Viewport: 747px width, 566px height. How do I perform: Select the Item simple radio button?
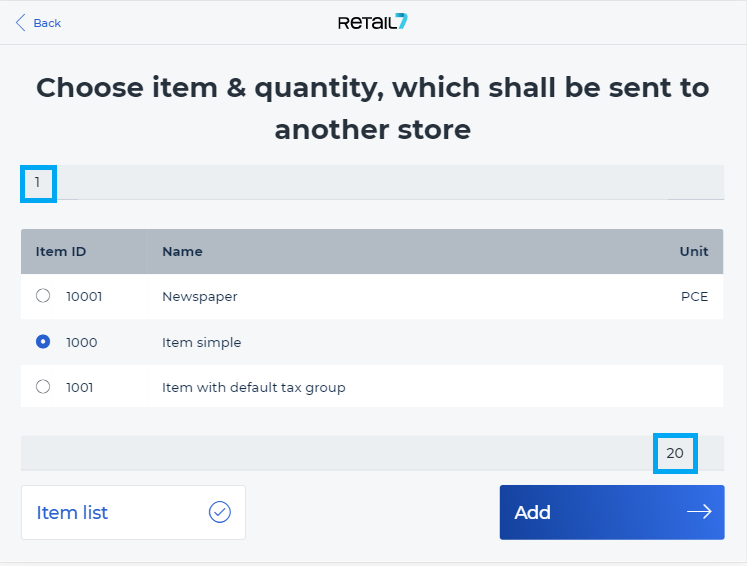pos(43,342)
